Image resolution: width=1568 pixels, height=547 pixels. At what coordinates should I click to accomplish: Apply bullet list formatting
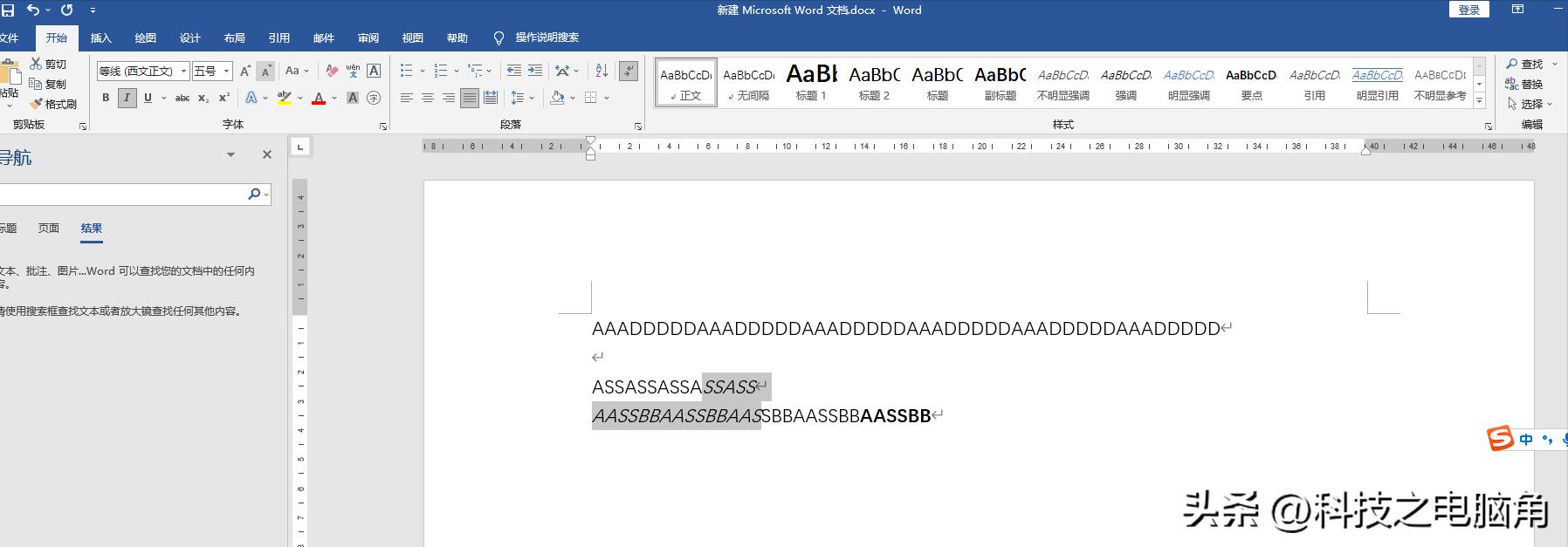click(406, 71)
